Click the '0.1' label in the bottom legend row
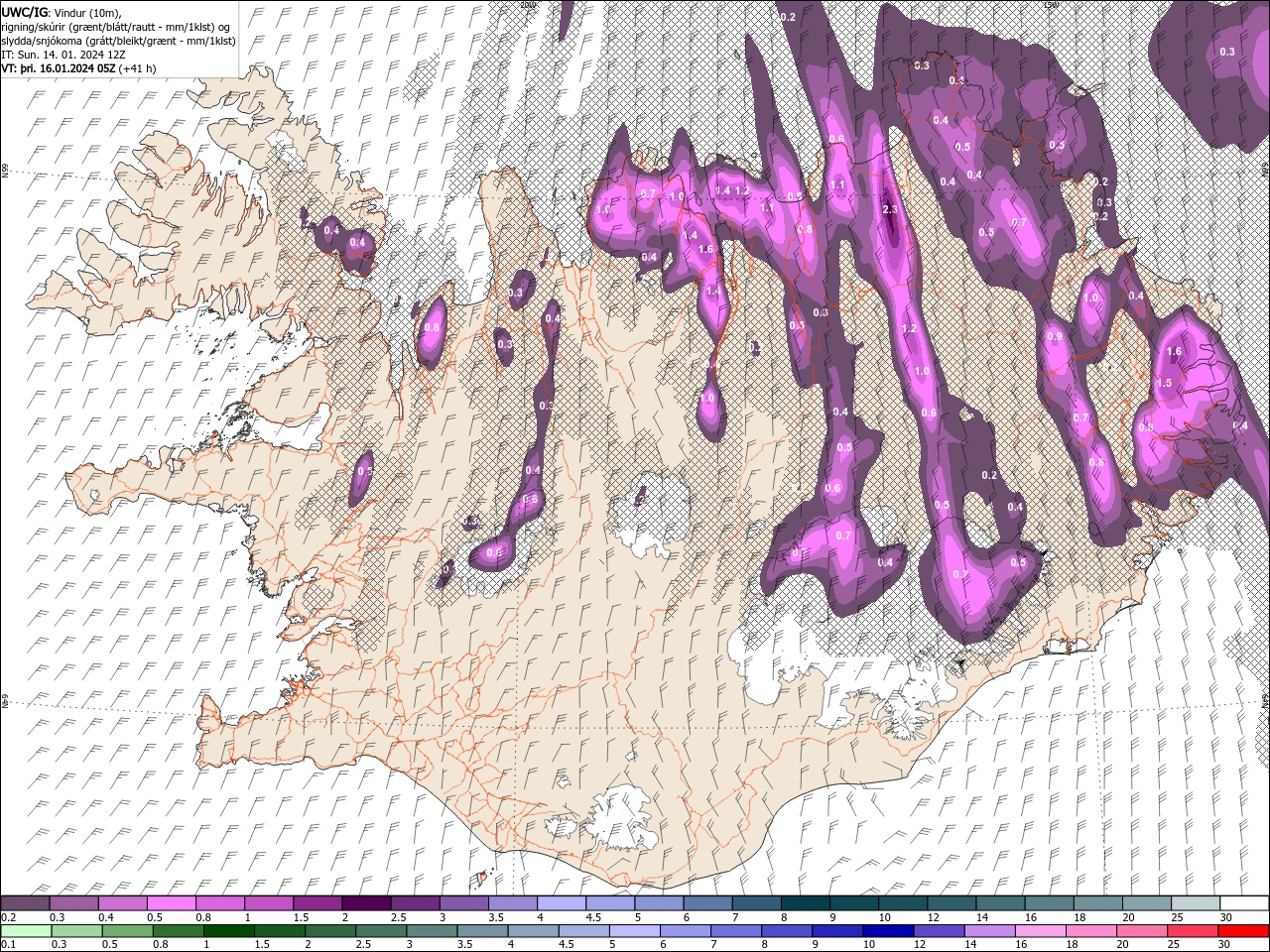Screen dimensions: 1270x952 pyautogui.click(x=8, y=945)
